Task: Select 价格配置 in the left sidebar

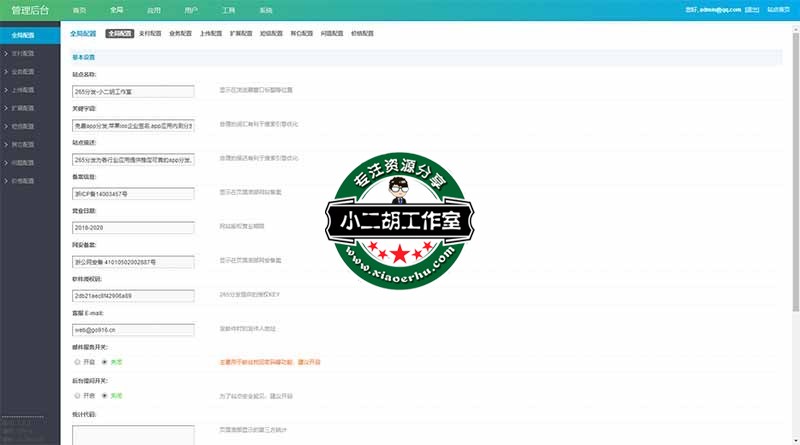Action: (22, 180)
